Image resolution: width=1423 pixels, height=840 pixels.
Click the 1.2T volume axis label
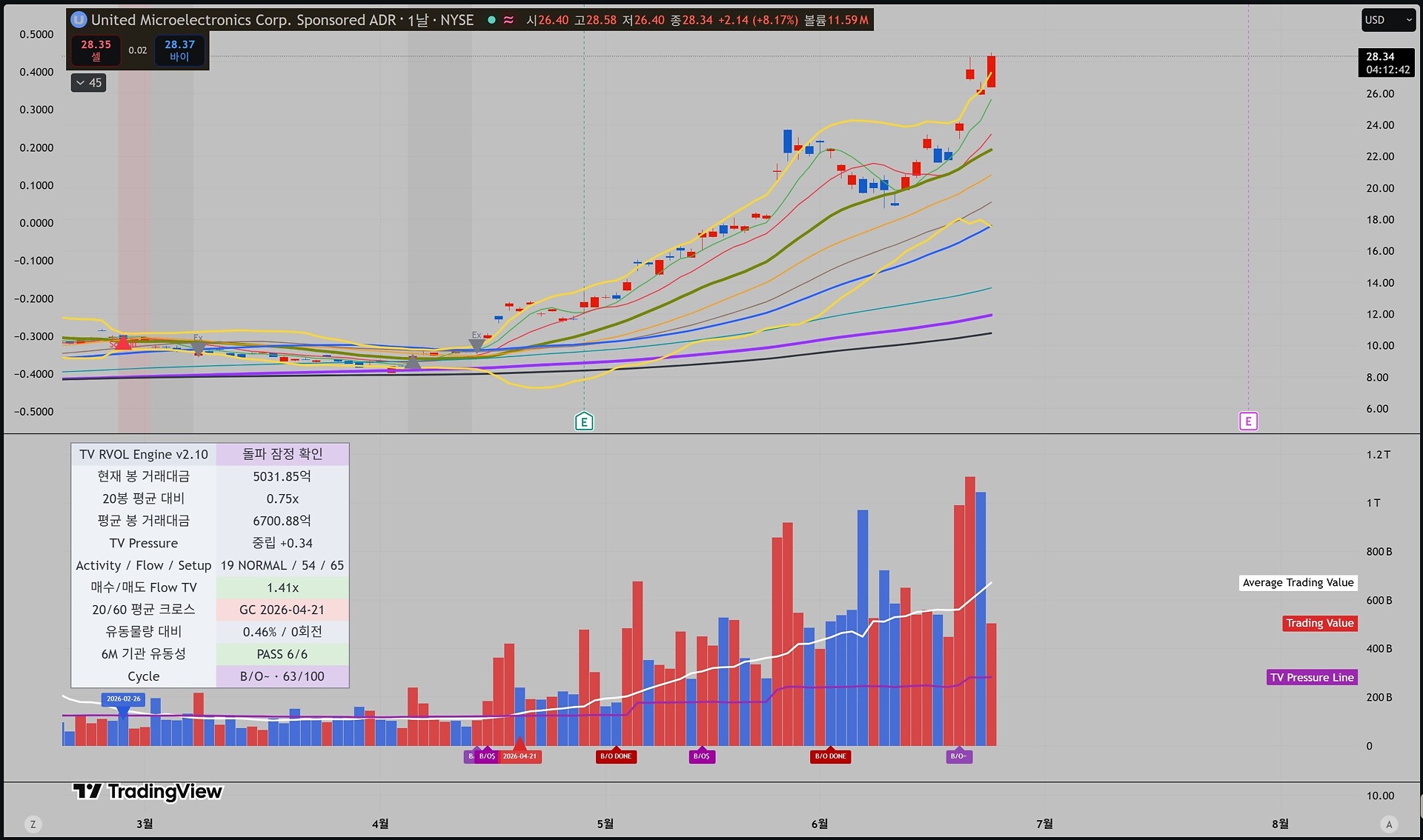(1379, 455)
